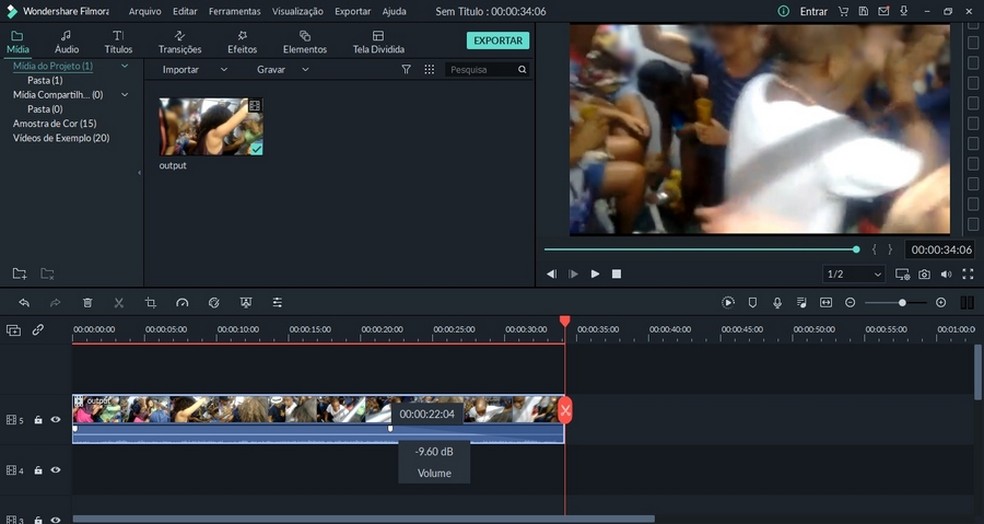Add new track manager icon
This screenshot has width=984, height=524.
[x=13, y=330]
